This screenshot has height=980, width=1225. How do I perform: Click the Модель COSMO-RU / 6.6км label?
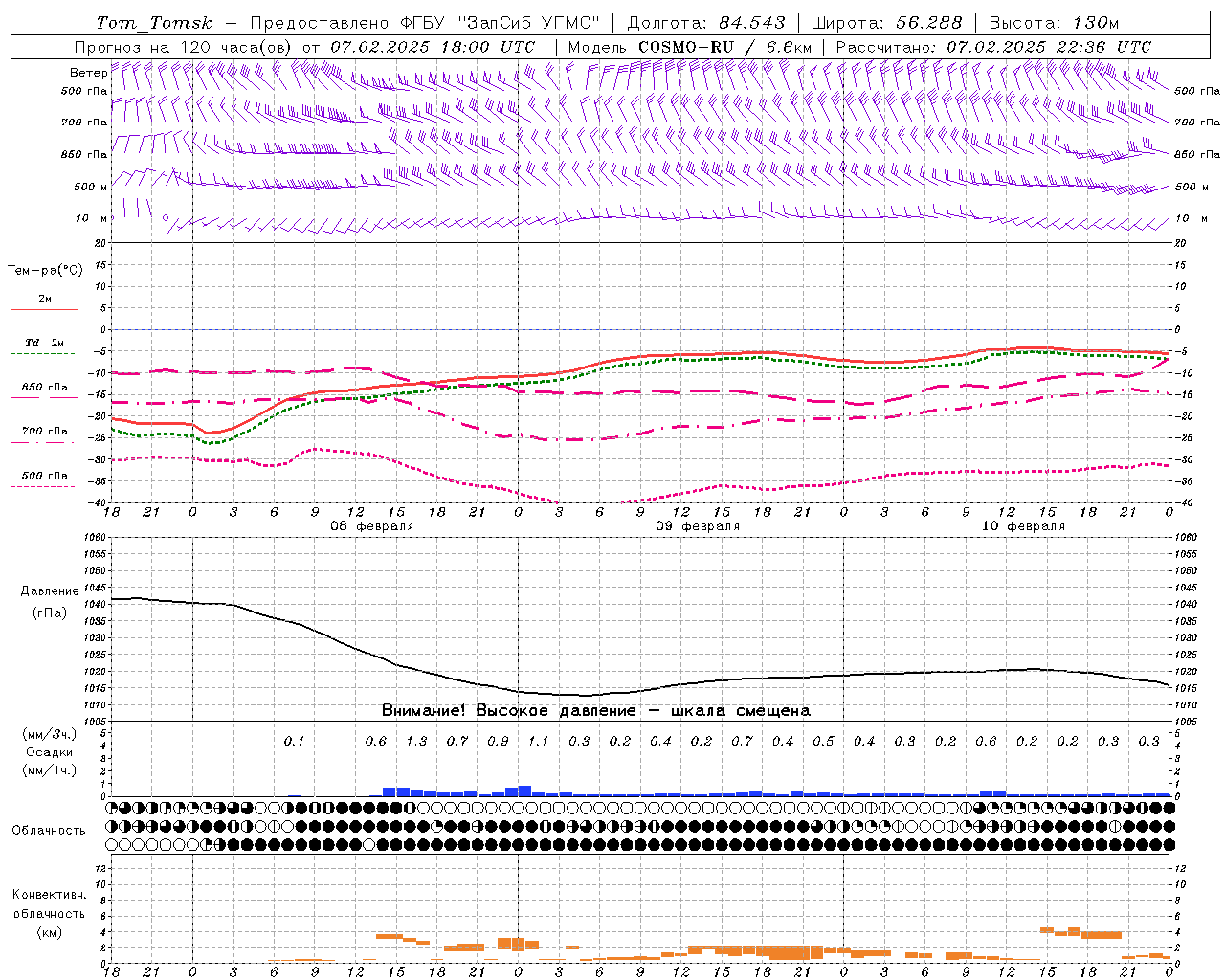[x=690, y=47]
